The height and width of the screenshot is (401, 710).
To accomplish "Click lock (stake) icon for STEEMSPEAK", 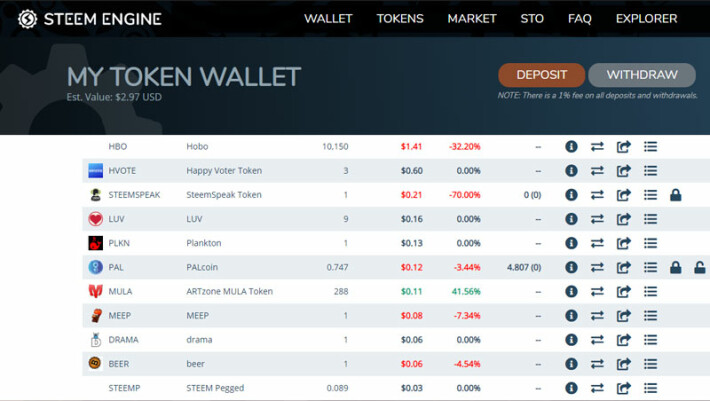I will [676, 195].
